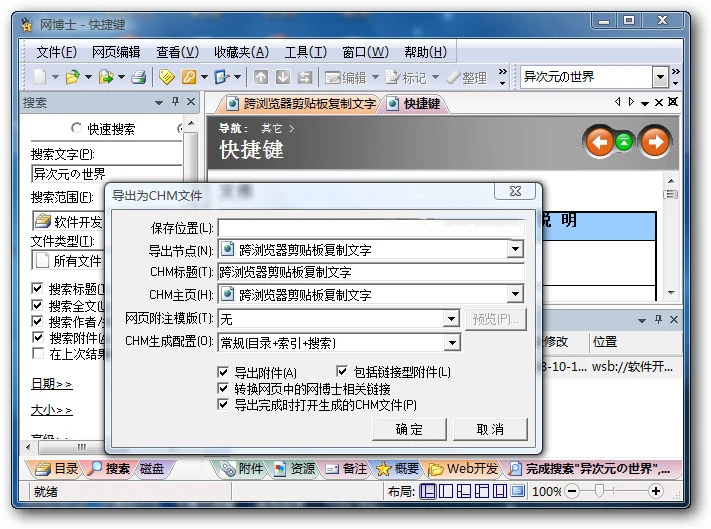711x529 pixels.
Task: Open dropdown arrow beside orange key icon
Action: [x=205, y=77]
